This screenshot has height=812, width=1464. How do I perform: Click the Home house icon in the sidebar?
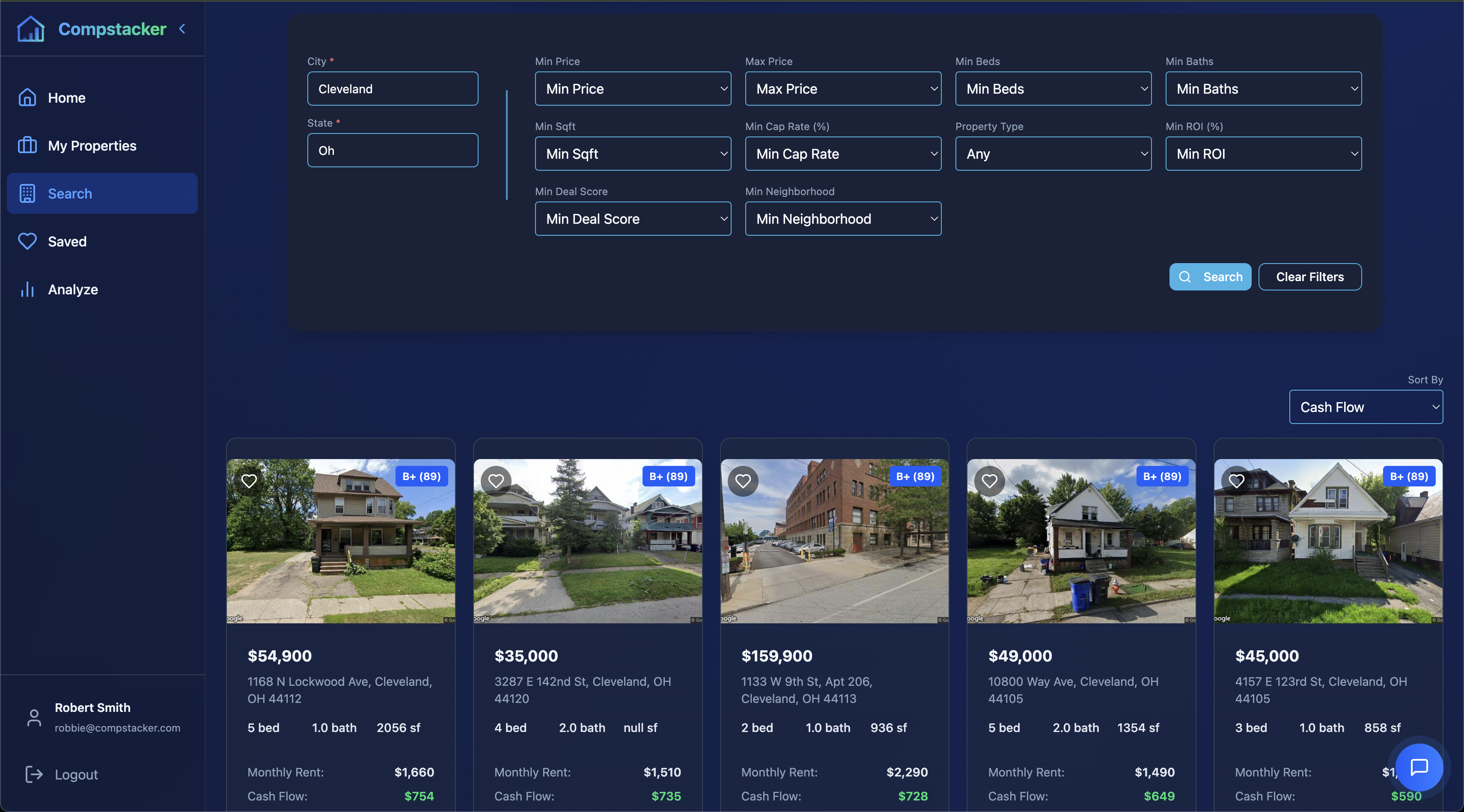27,98
